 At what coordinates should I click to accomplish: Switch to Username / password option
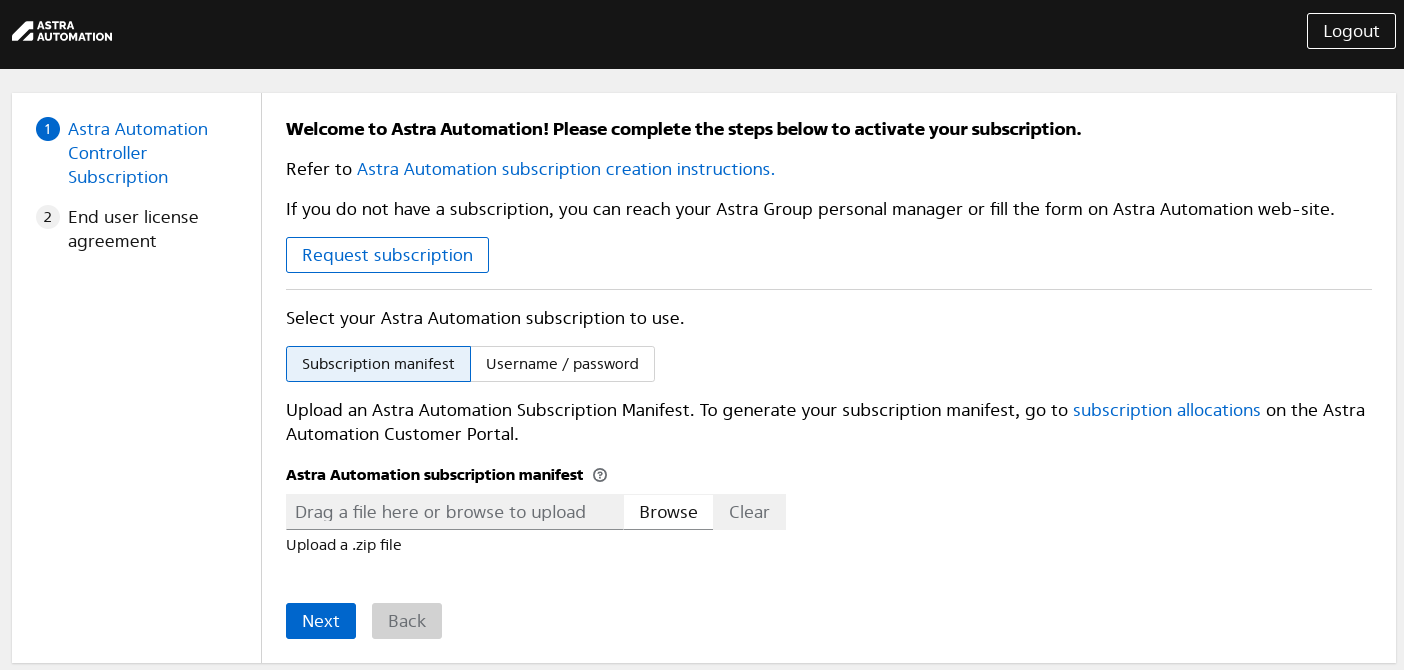[x=562, y=364]
